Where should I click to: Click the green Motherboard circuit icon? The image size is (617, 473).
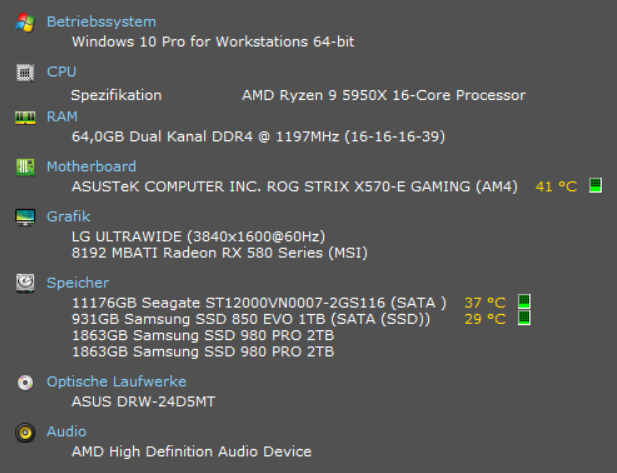click(25, 167)
